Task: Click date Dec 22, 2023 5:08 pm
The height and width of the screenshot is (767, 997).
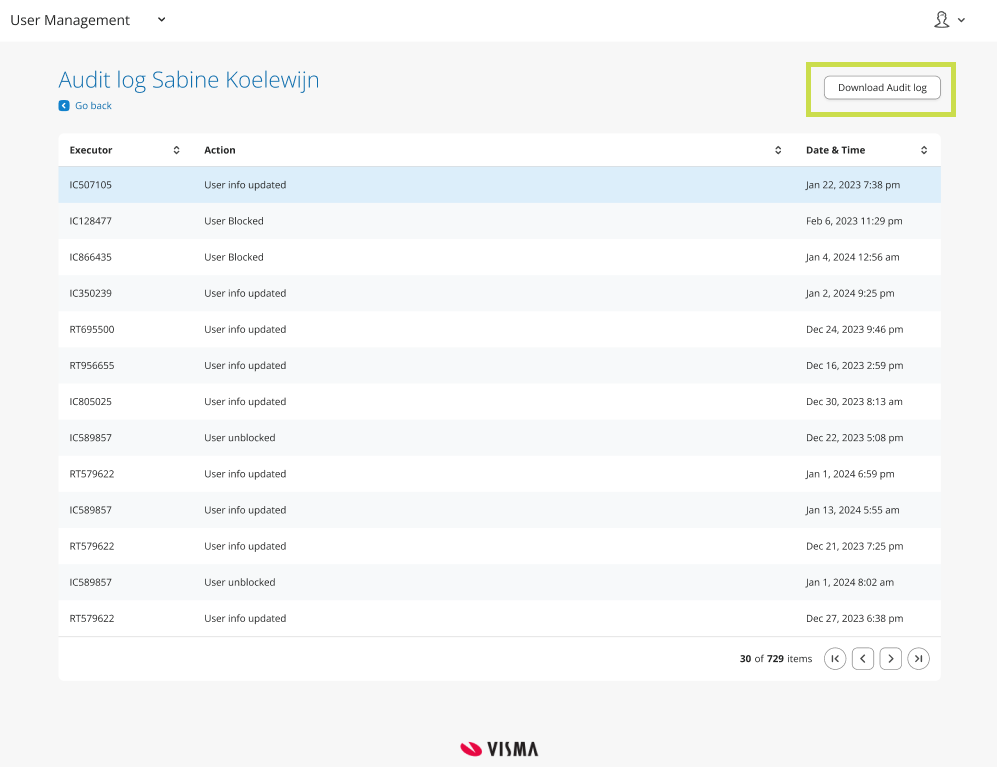Action: (855, 438)
